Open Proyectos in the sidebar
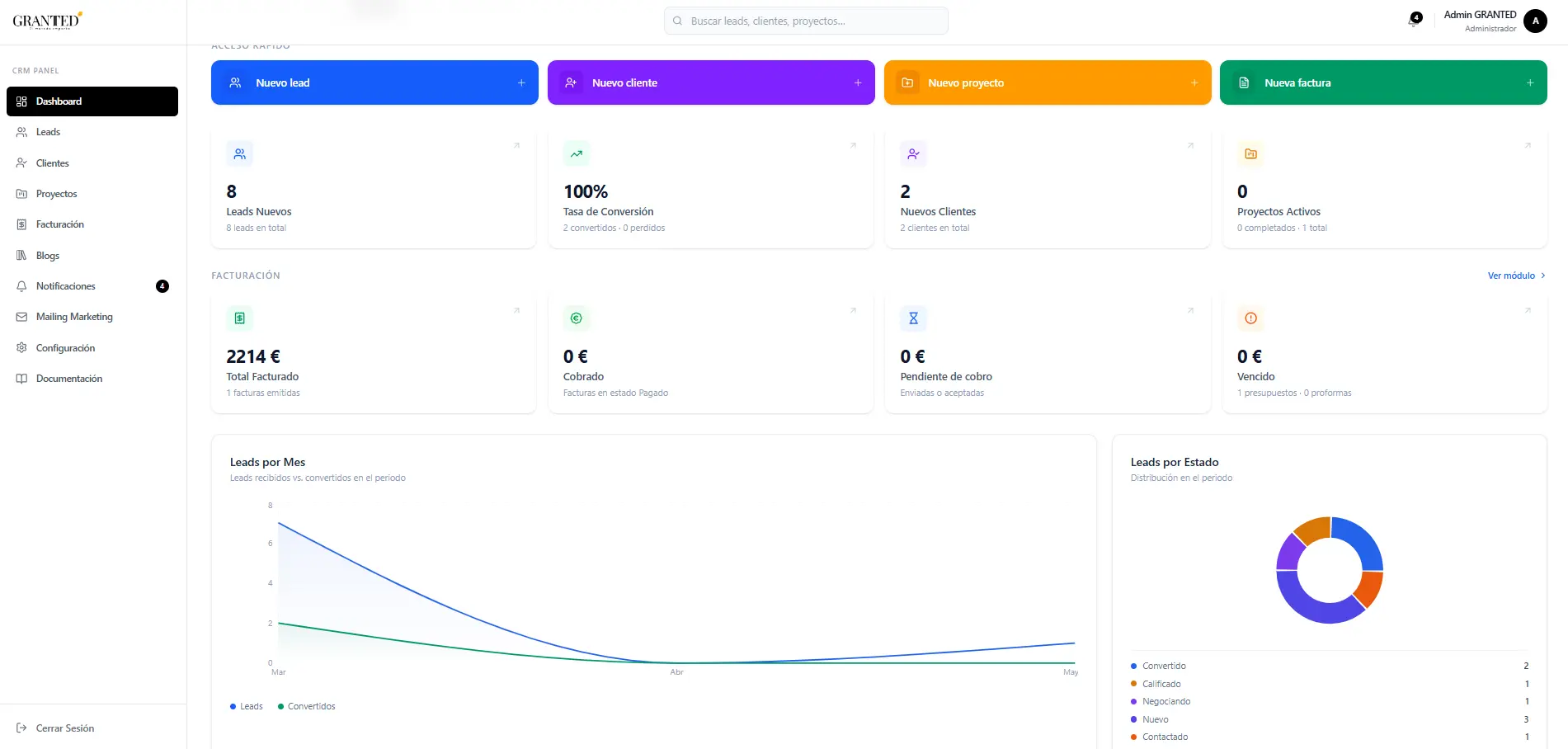Viewport: 1568px width, 749px height. click(92, 194)
